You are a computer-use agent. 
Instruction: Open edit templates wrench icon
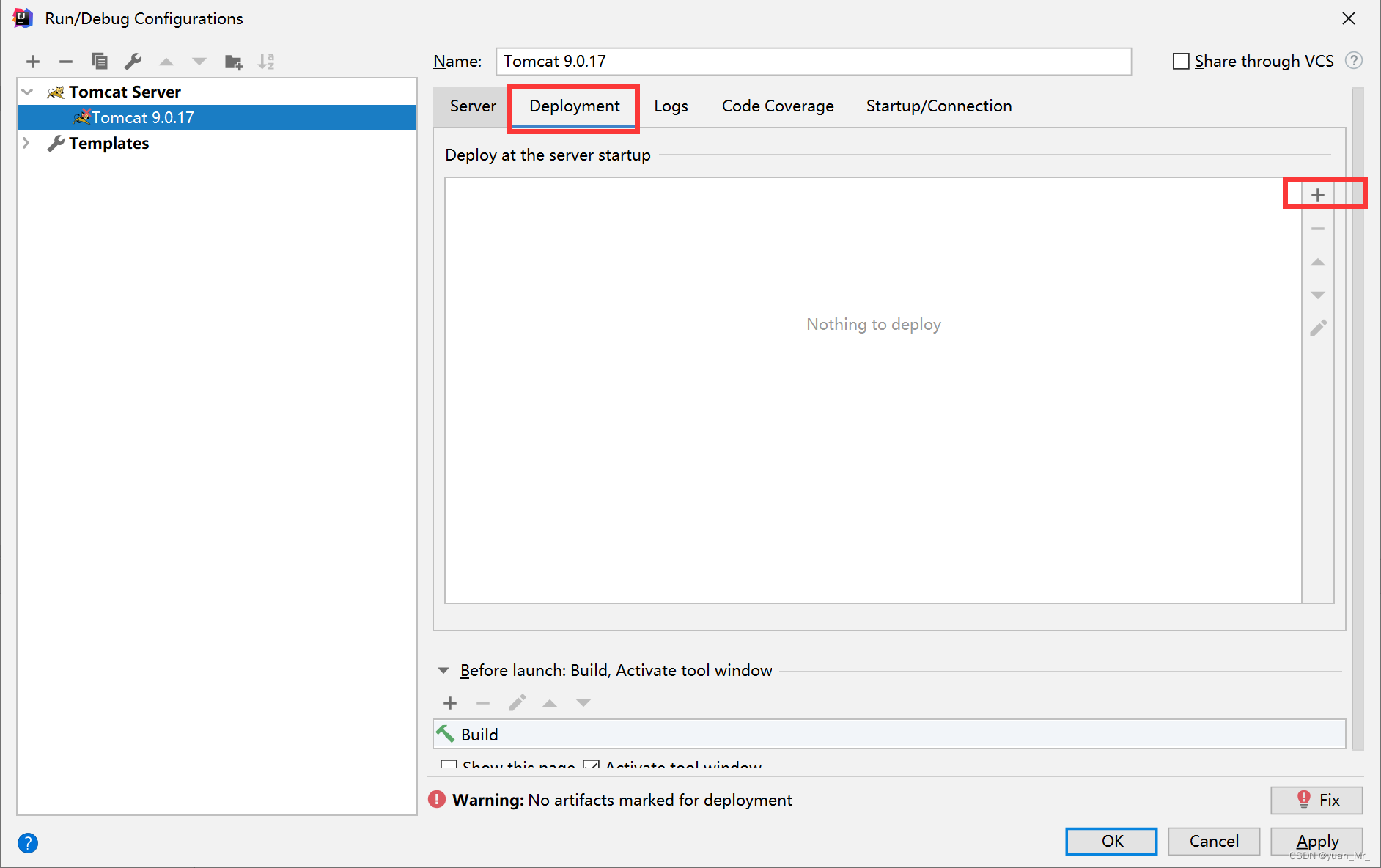coord(133,62)
